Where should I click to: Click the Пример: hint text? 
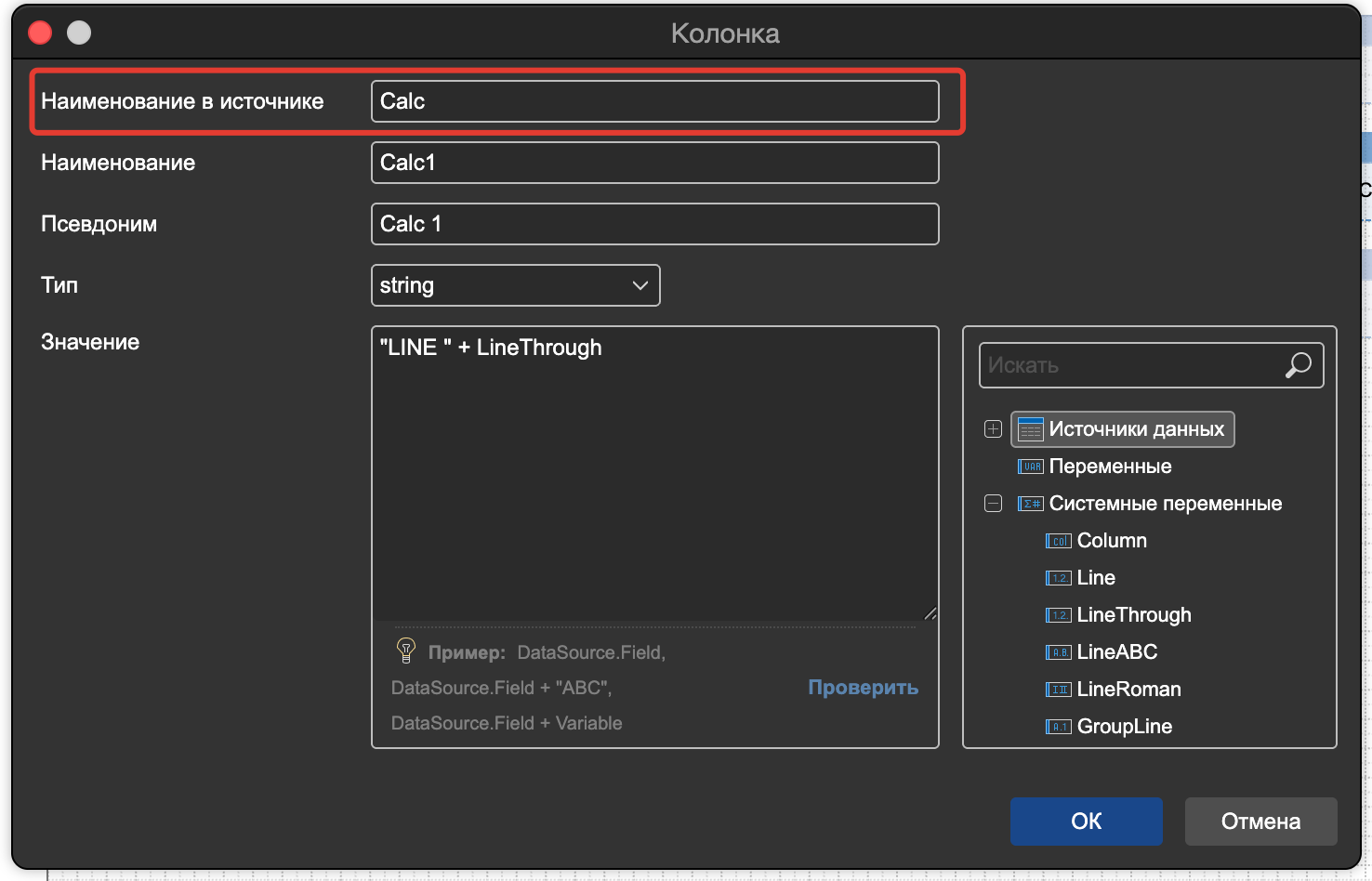467,652
